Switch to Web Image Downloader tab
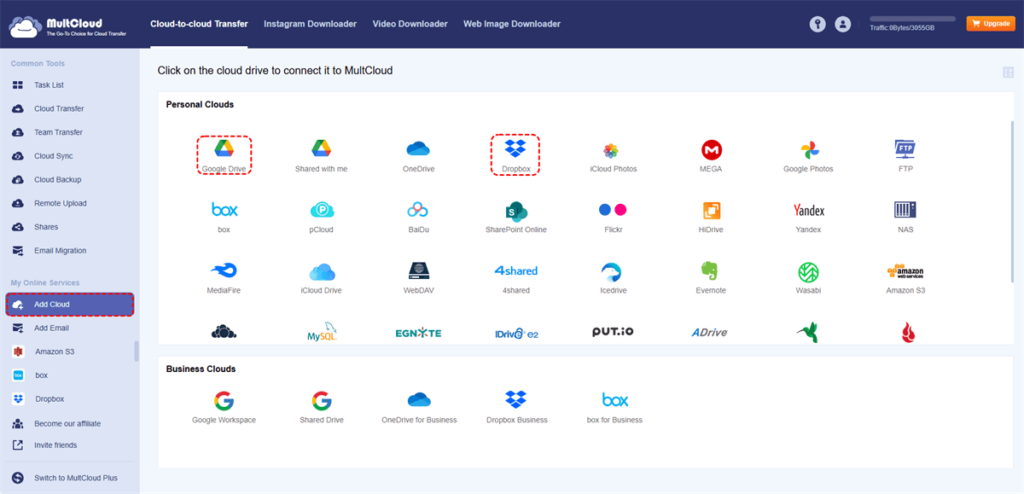Viewport: 1024px width, 494px height. 512,24
